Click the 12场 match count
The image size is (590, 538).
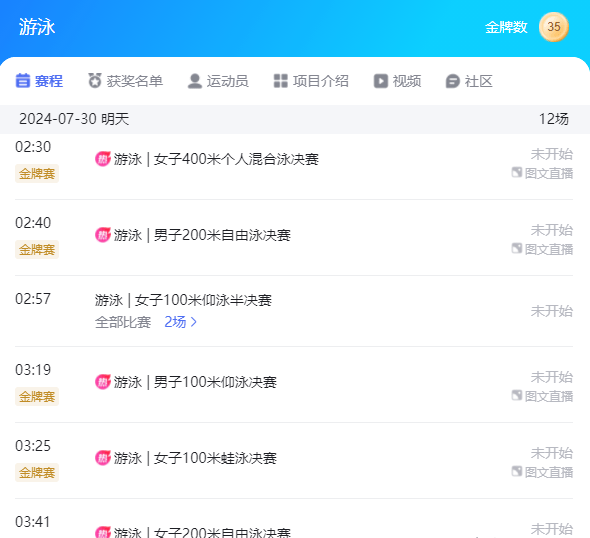[x=554, y=119]
